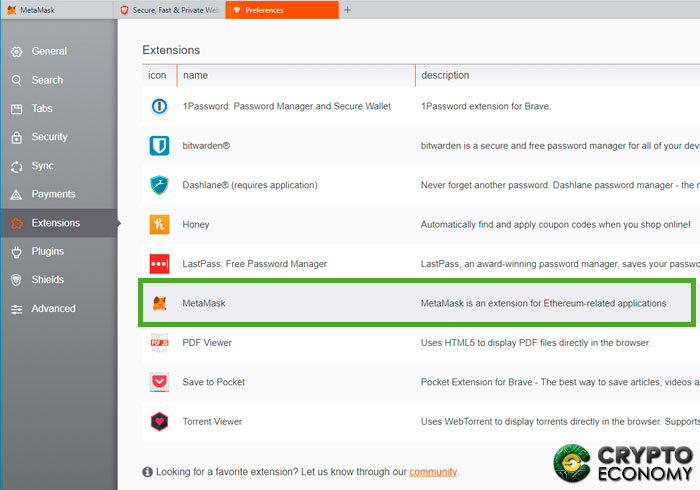Click the icon column header
Viewport: 700px width, 490px height.
157,75
